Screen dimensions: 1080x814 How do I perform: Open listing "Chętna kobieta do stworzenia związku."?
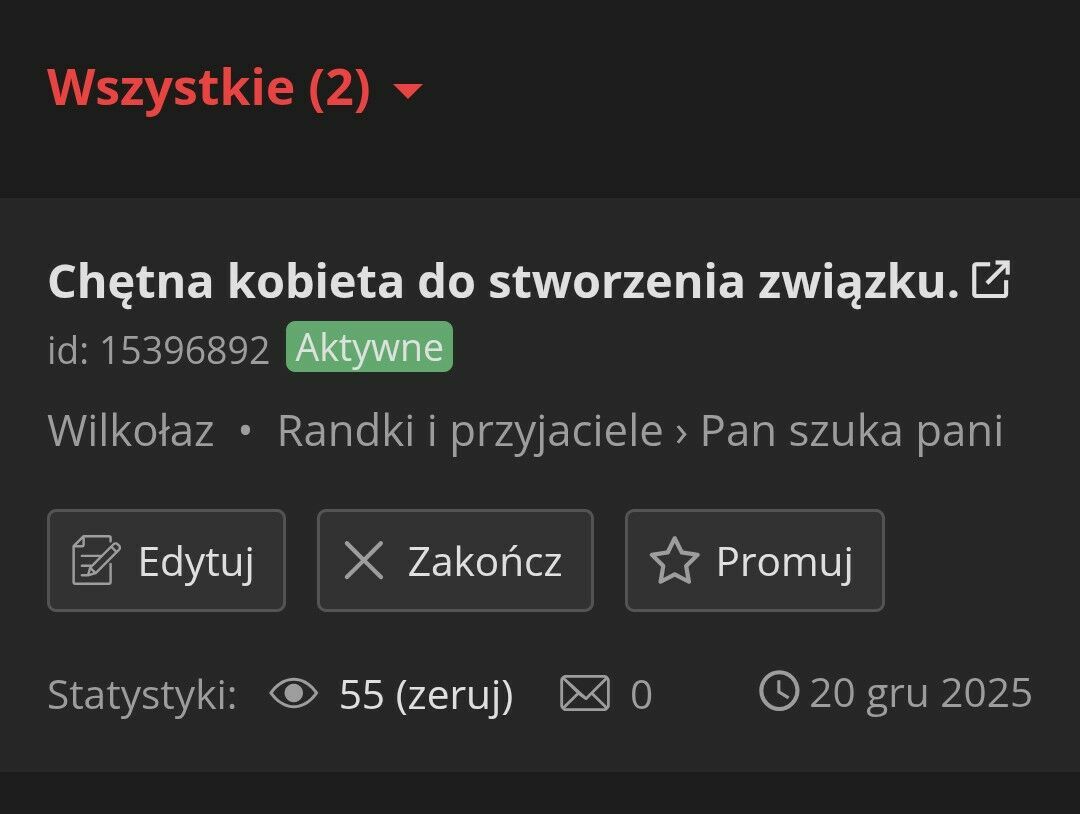[x=503, y=282]
